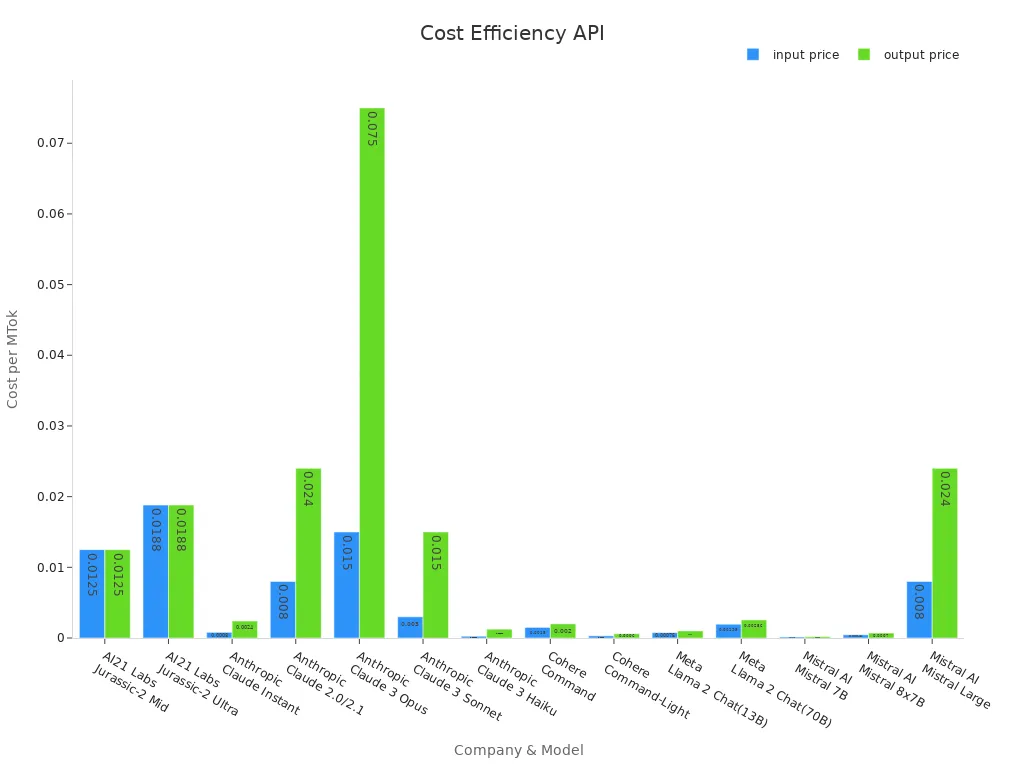Click the blue input price legend swatch
1024x768 pixels.
[753, 55]
